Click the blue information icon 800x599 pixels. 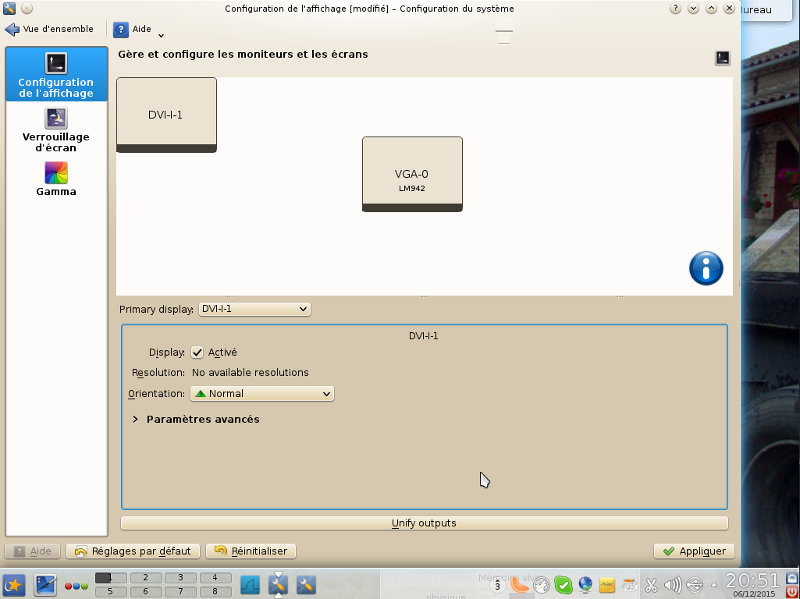(x=705, y=268)
